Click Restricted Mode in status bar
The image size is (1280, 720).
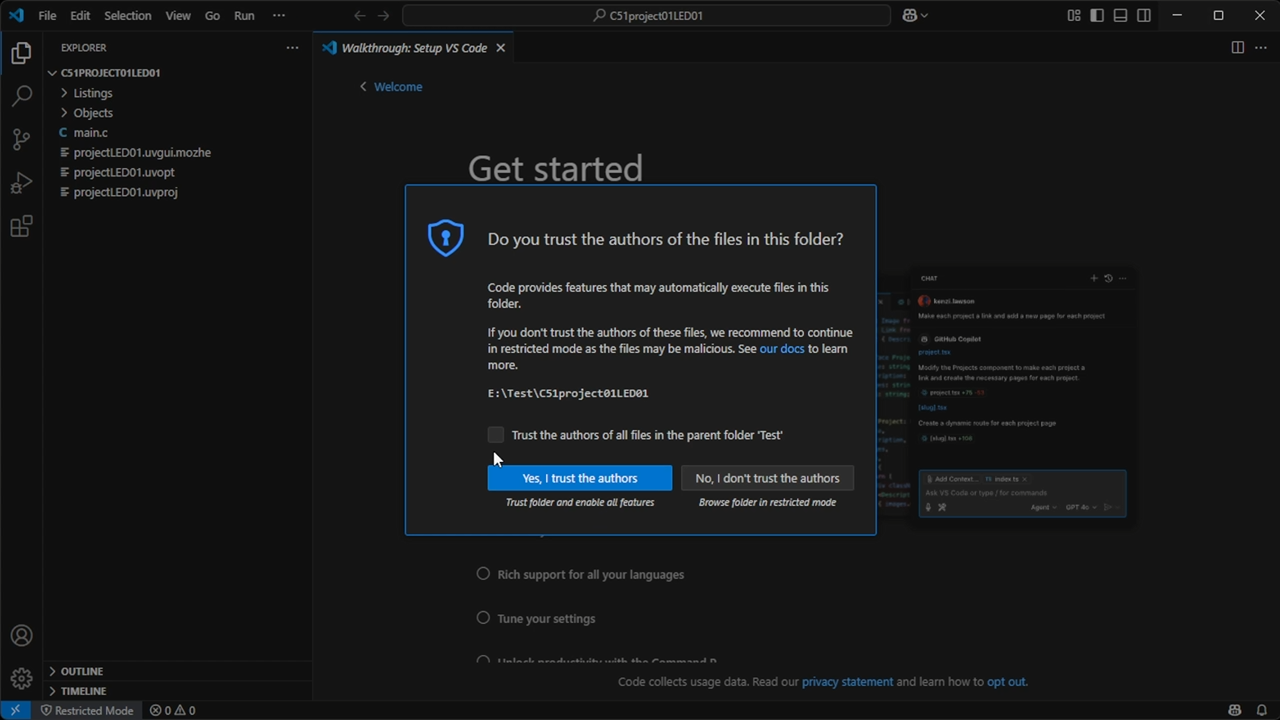pos(86,710)
